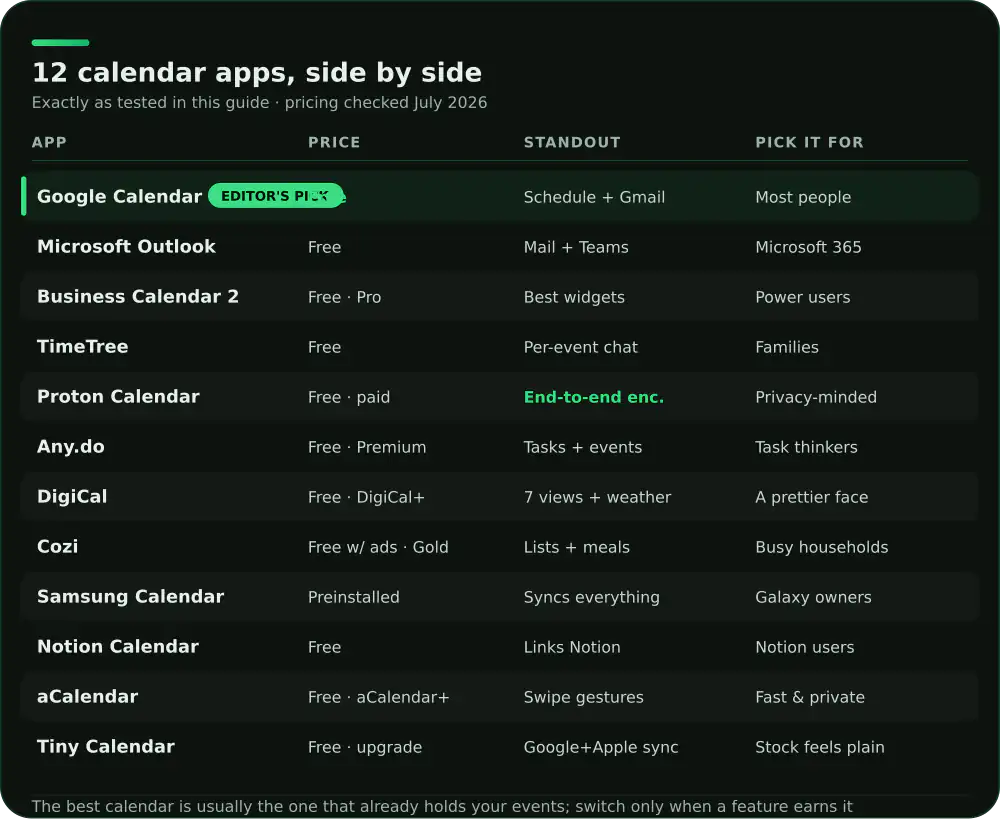Click the Cozi app name
Viewport: 1000px width, 819px height.
[57, 547]
